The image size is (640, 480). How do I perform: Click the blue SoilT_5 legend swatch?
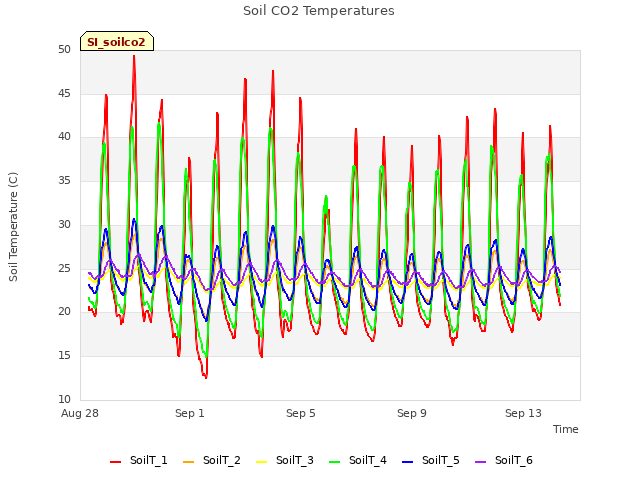pos(408,462)
